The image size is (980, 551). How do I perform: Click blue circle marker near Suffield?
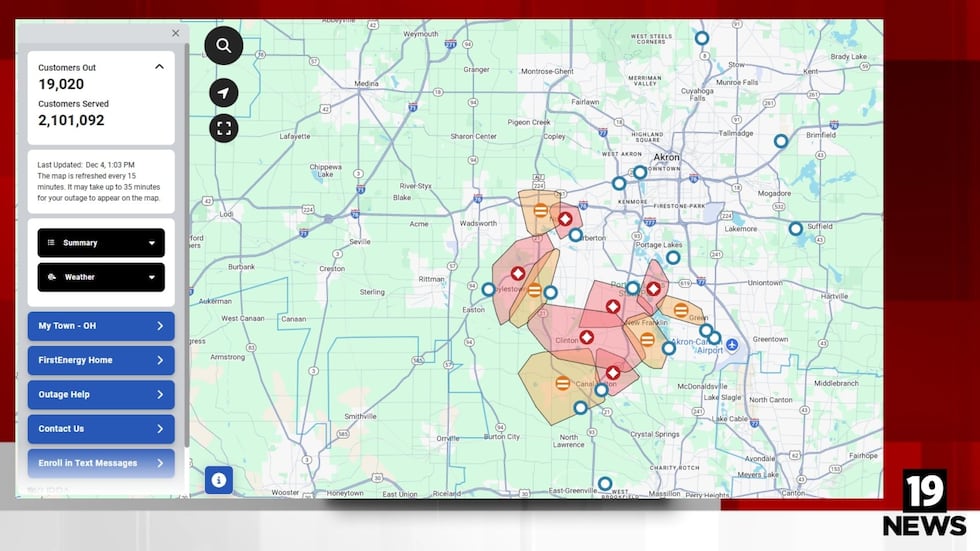(796, 229)
